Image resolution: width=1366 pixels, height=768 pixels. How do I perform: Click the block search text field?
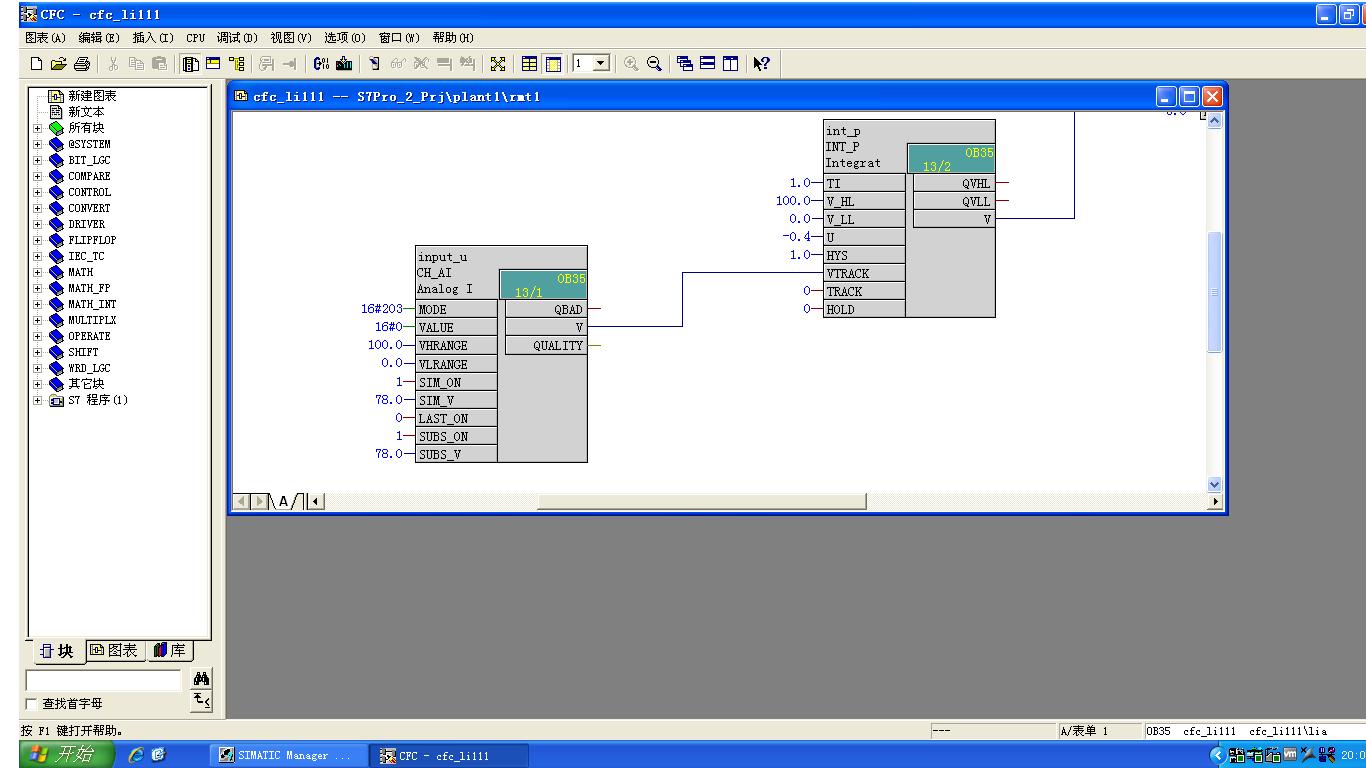coord(103,680)
